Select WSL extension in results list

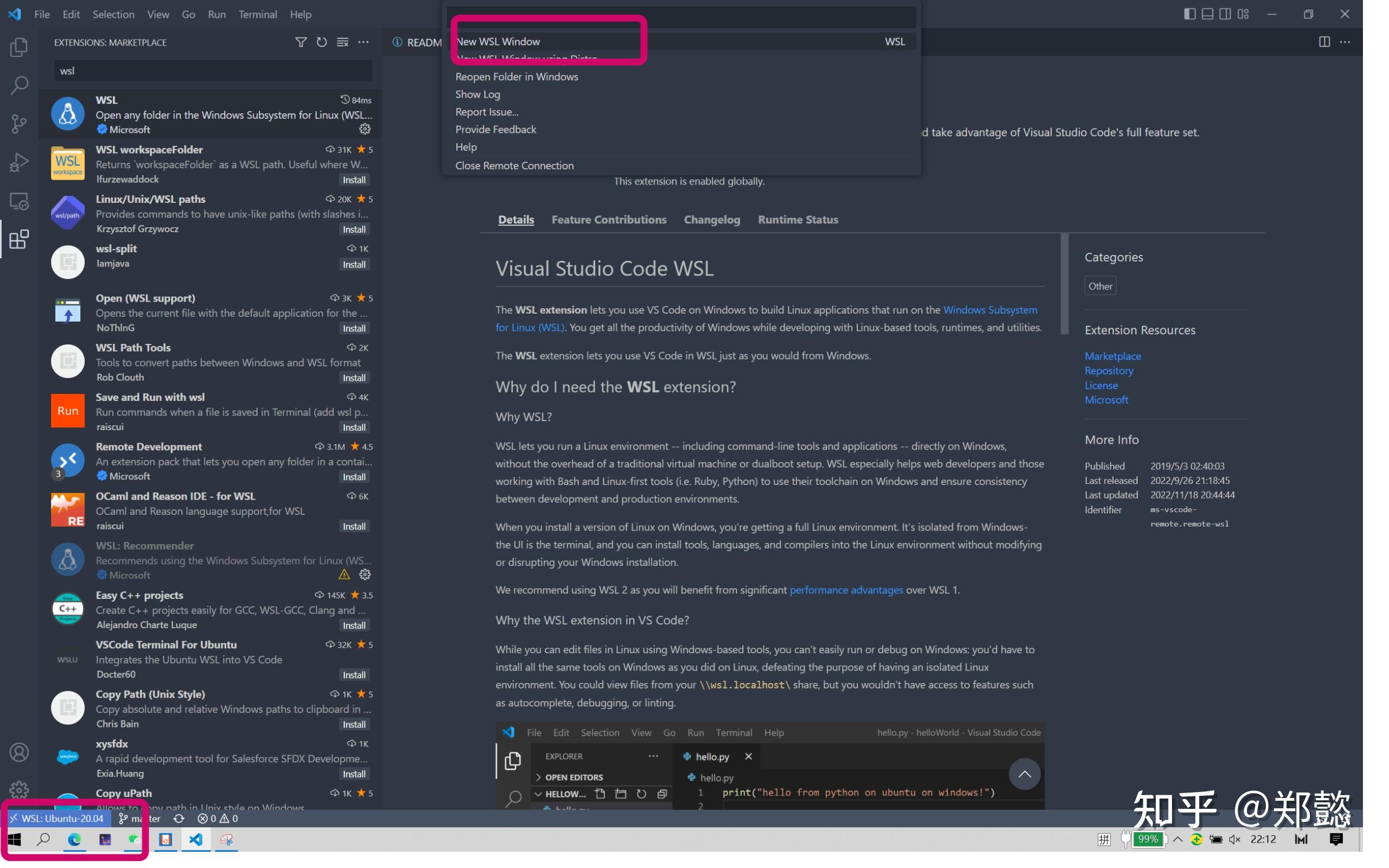pos(210,114)
